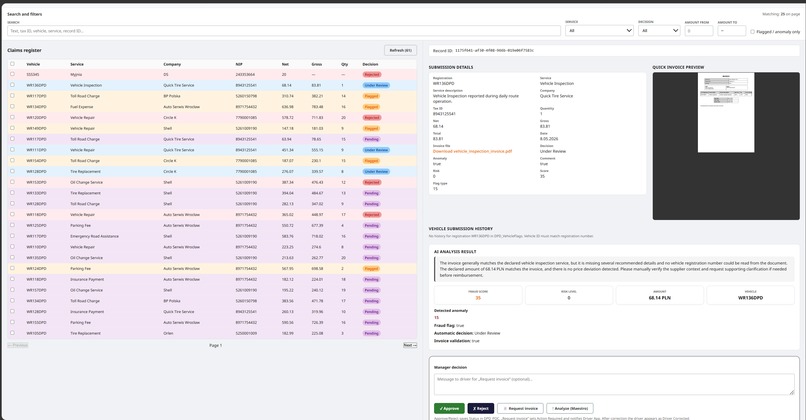The image size is (806, 420).
Task: Click the manager decision message textbox
Action: pyautogui.click(x=614, y=384)
